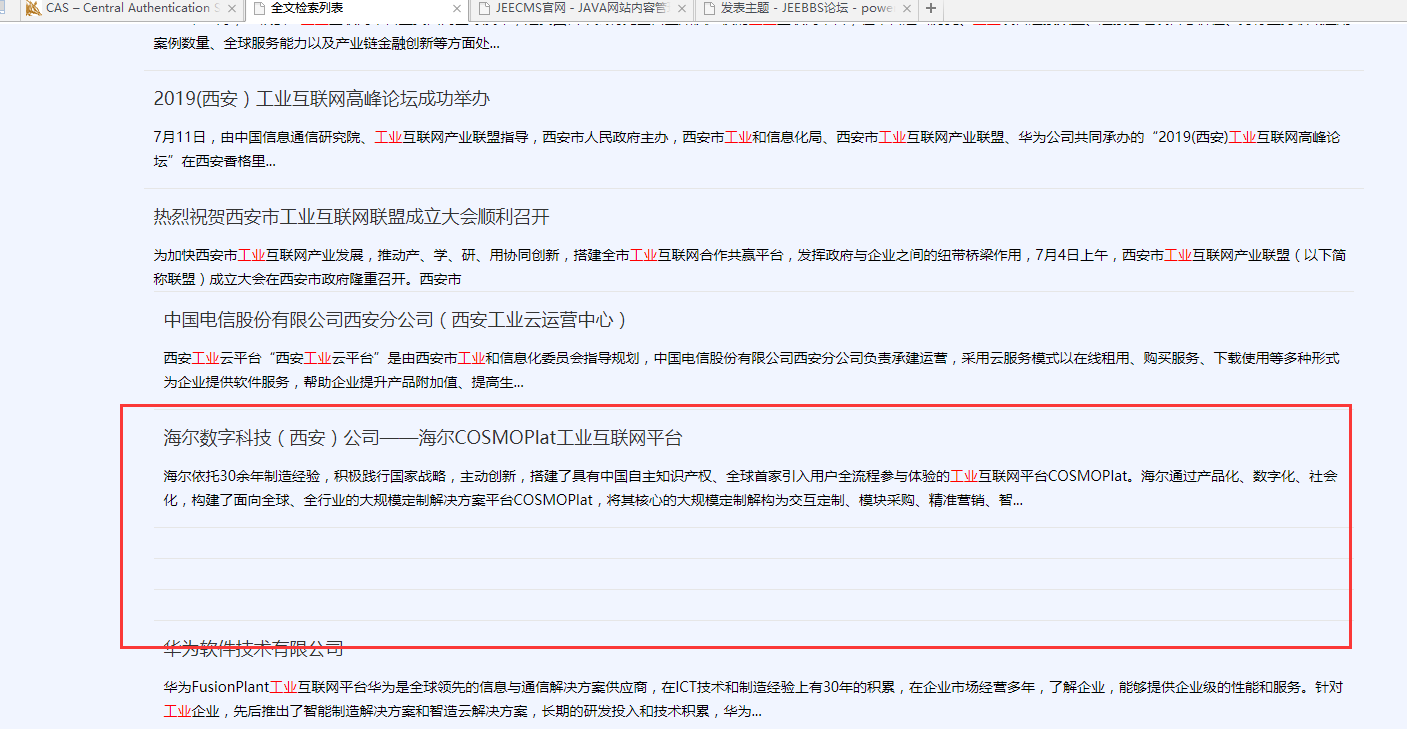The height and width of the screenshot is (729, 1407).
Task: Click red 工业 in 工业和信息化委员会 excerpt
Action: click(x=472, y=358)
